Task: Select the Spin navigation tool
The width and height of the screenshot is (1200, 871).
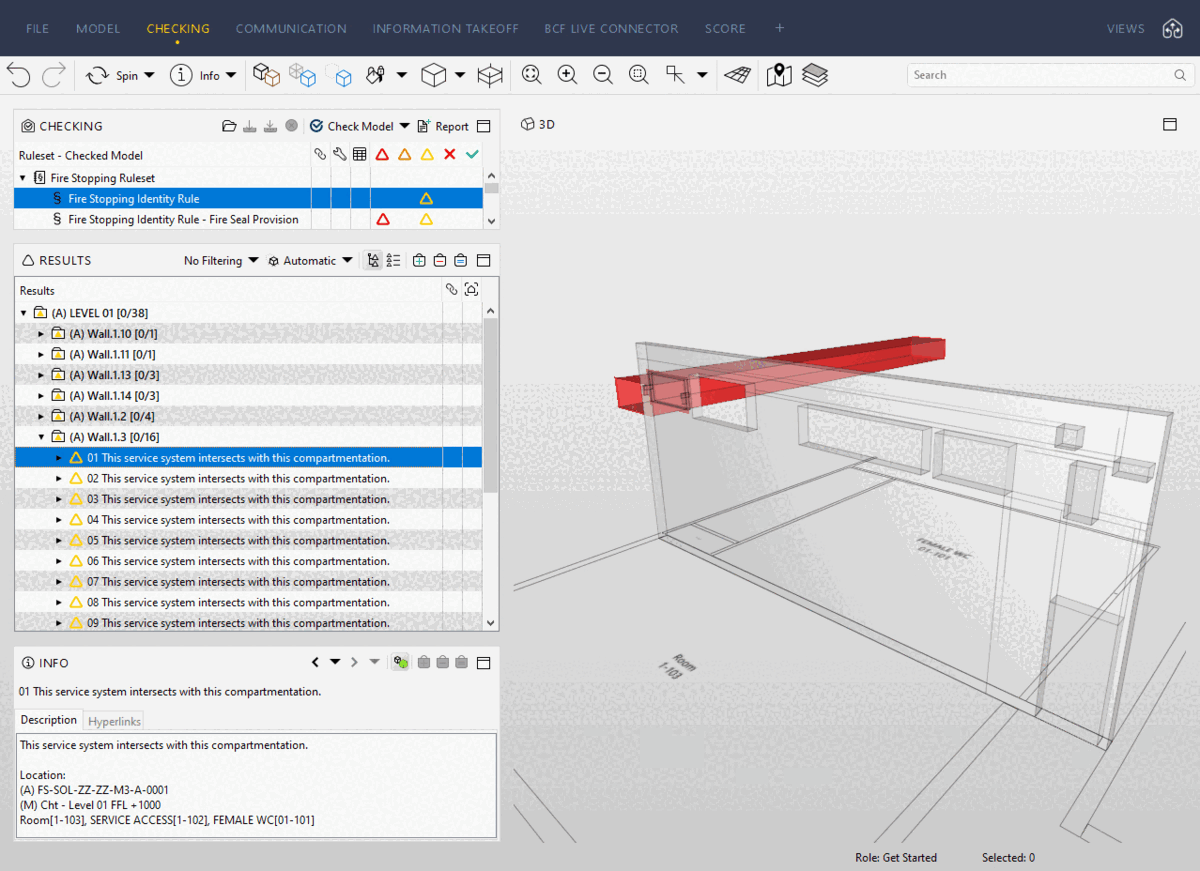Action: coord(112,75)
